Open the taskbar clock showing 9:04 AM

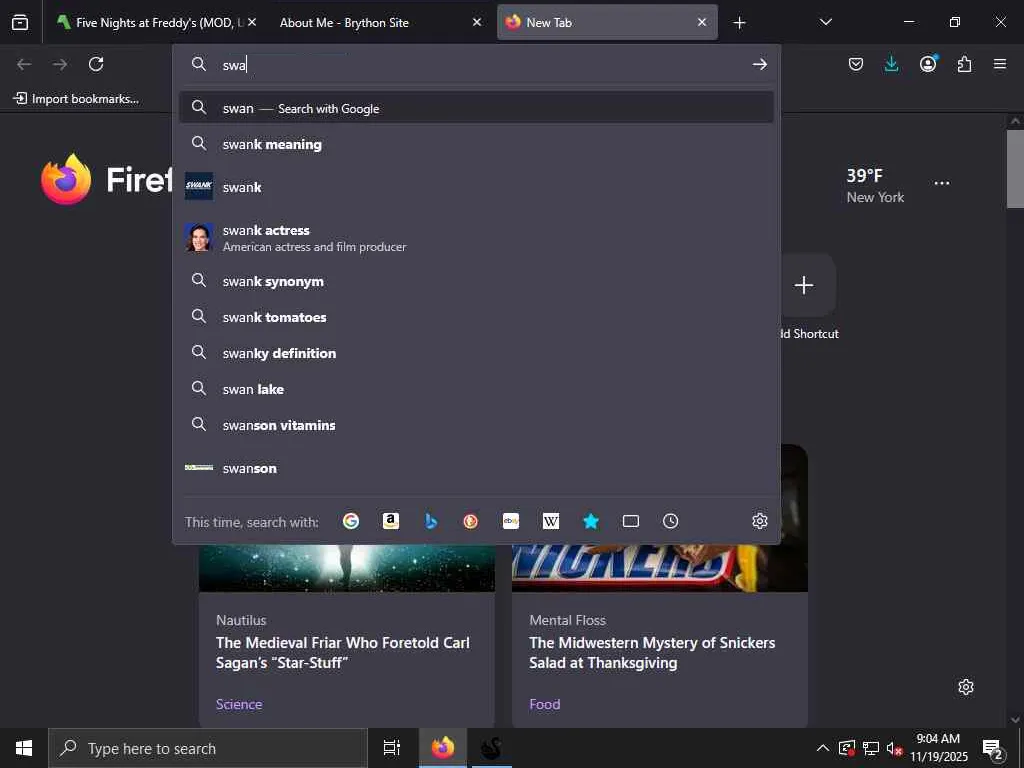938,748
